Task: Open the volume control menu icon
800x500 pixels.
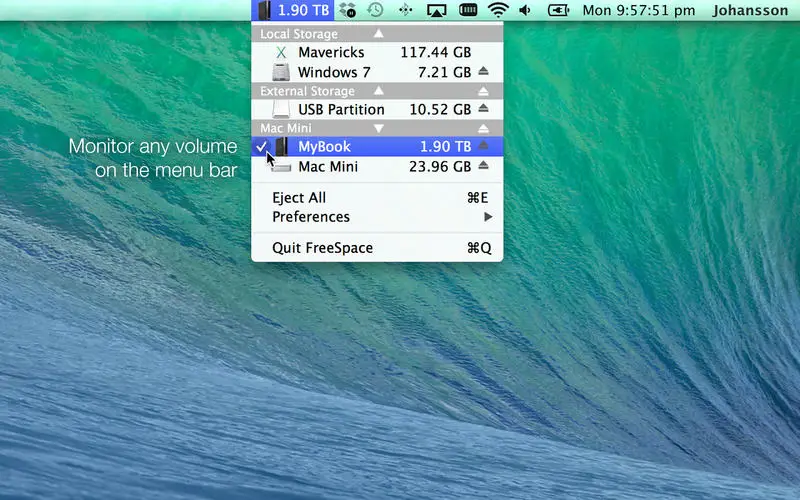Action: 525,10
